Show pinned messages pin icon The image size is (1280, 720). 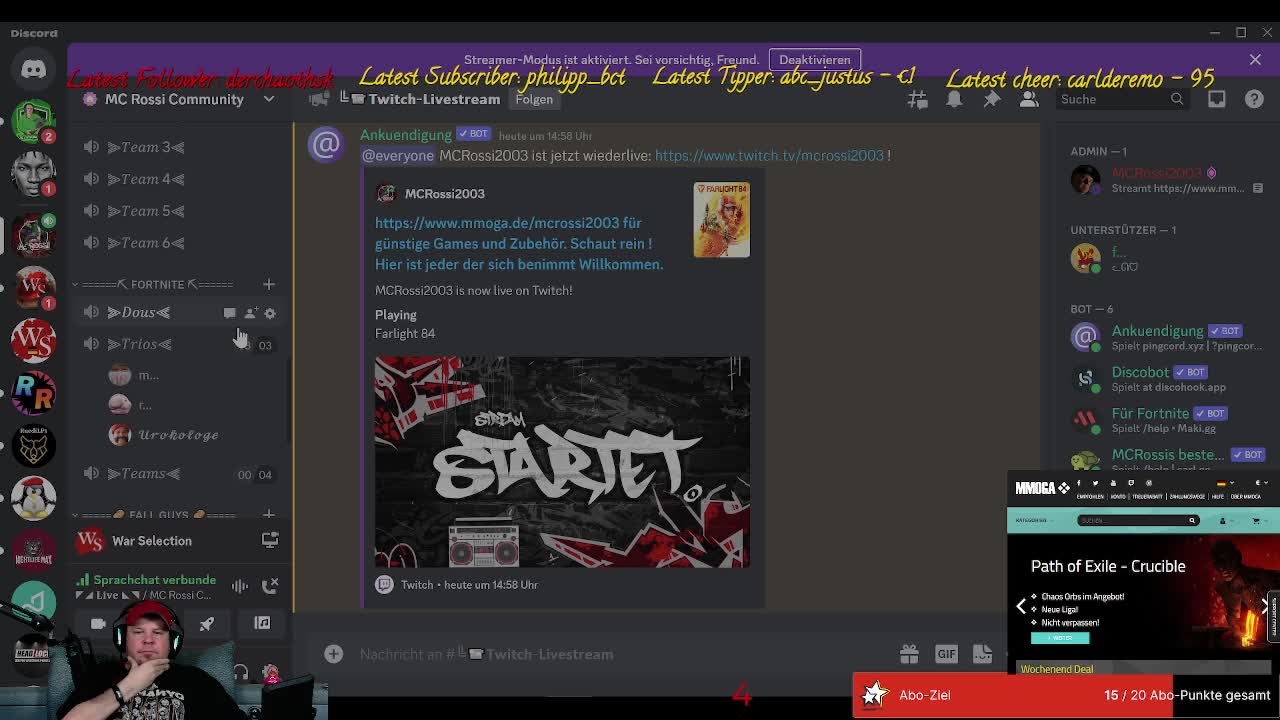click(991, 99)
